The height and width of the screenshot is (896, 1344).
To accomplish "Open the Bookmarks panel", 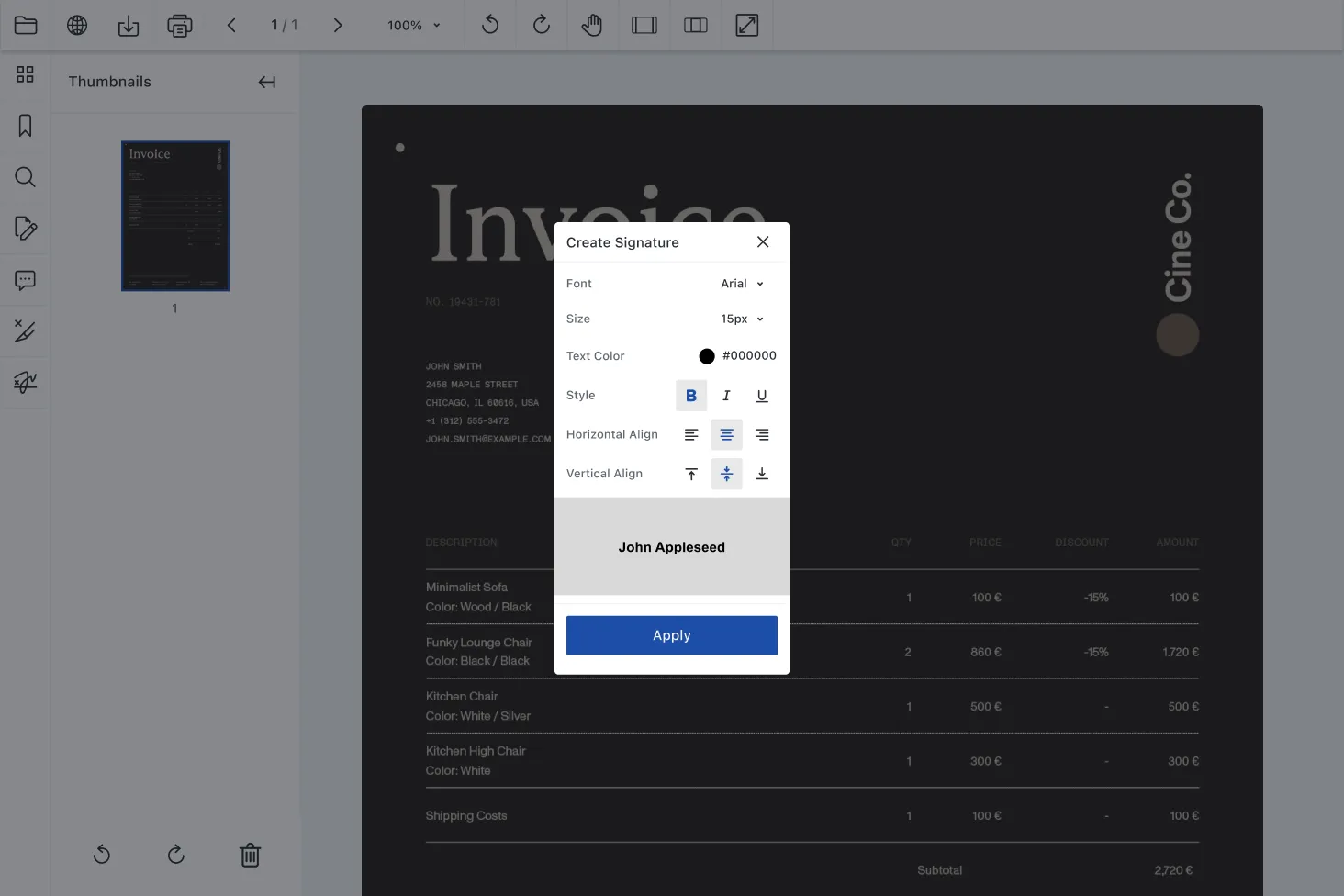I will 25,125.
